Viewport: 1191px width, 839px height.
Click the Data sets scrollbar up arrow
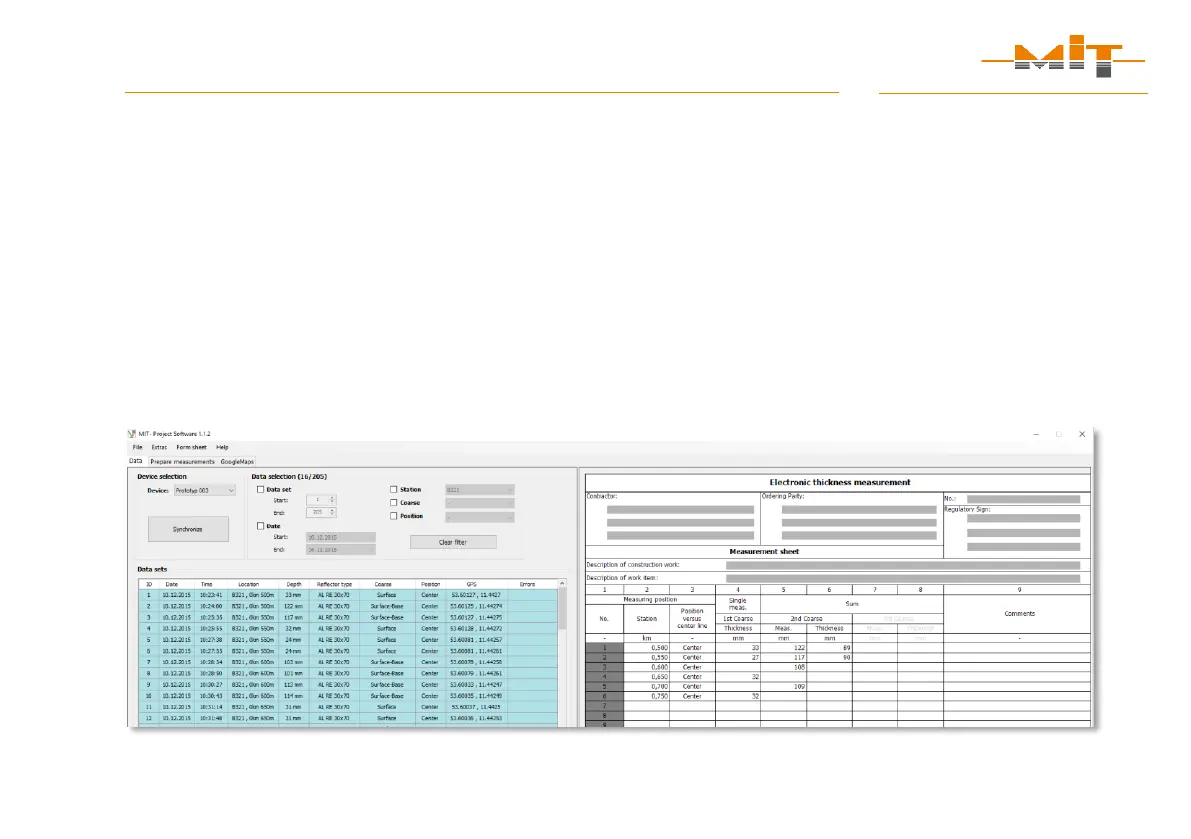[562, 583]
